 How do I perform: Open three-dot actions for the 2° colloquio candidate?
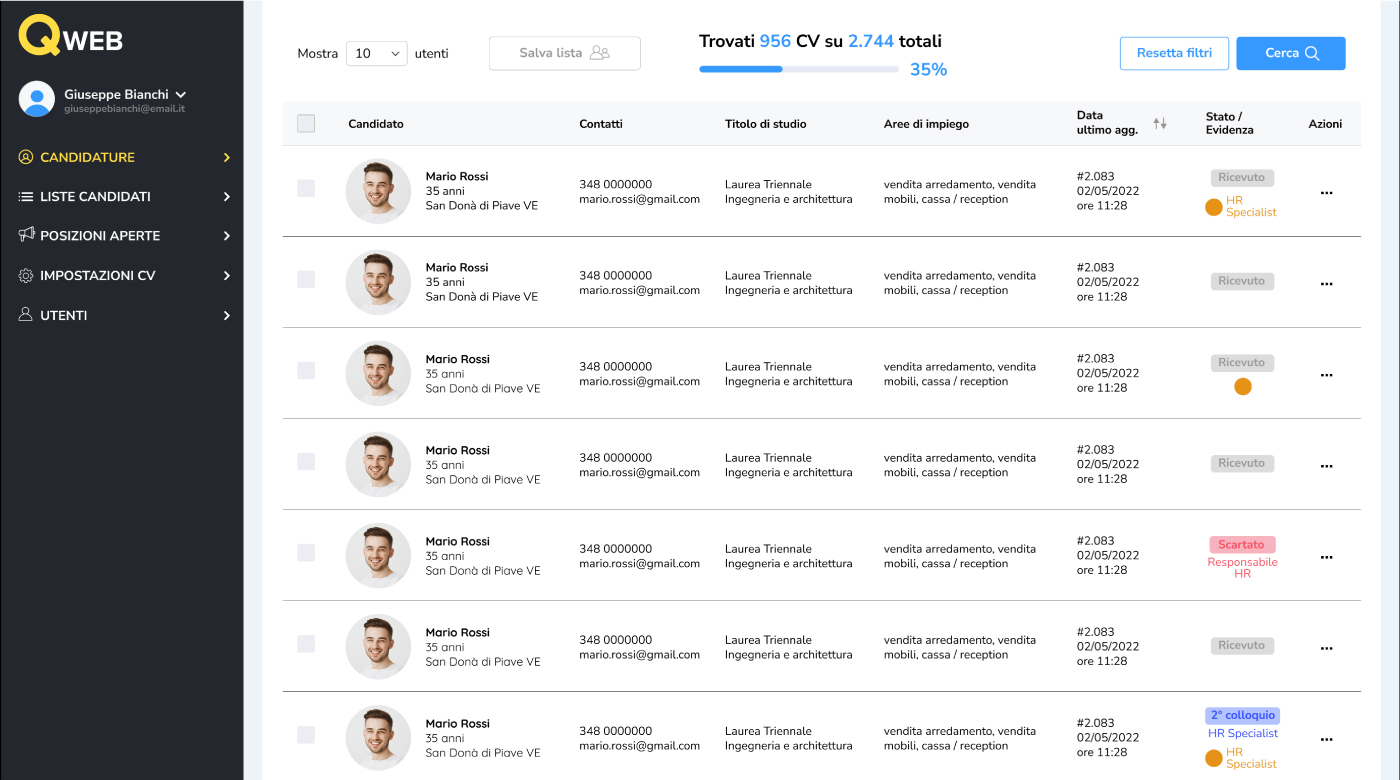coord(1326,739)
